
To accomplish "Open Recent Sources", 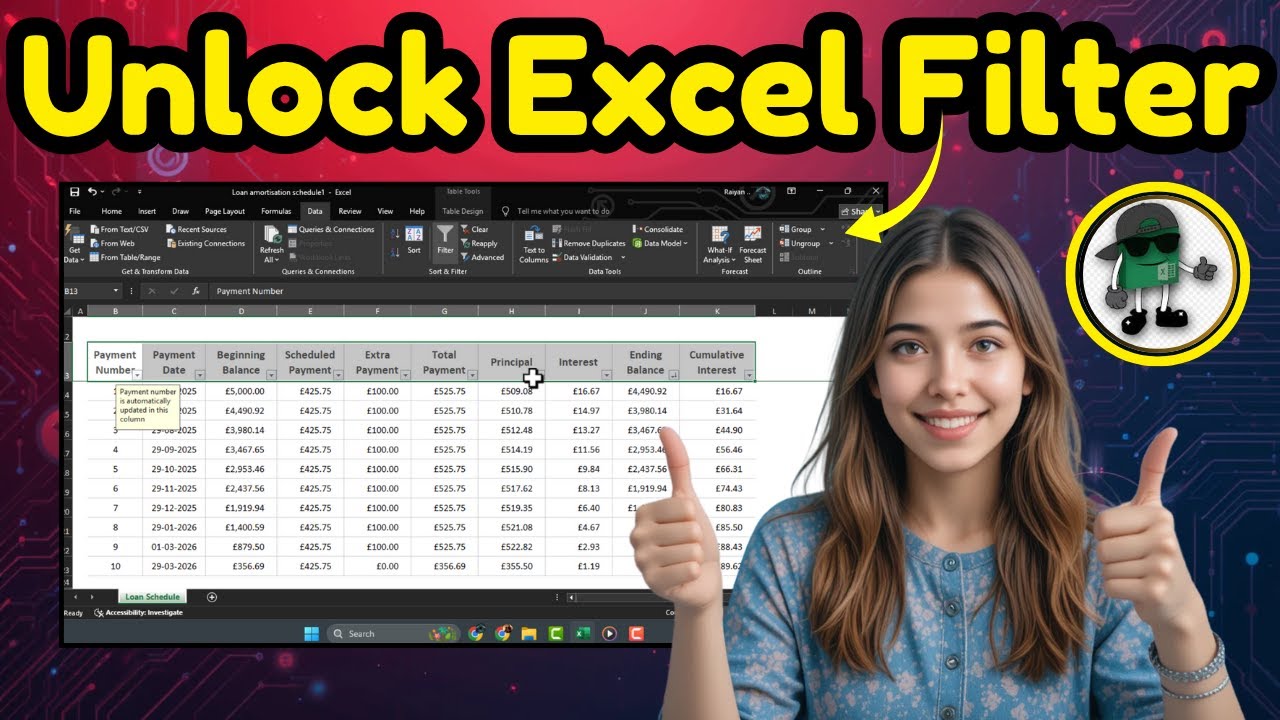I will click(x=196, y=230).
